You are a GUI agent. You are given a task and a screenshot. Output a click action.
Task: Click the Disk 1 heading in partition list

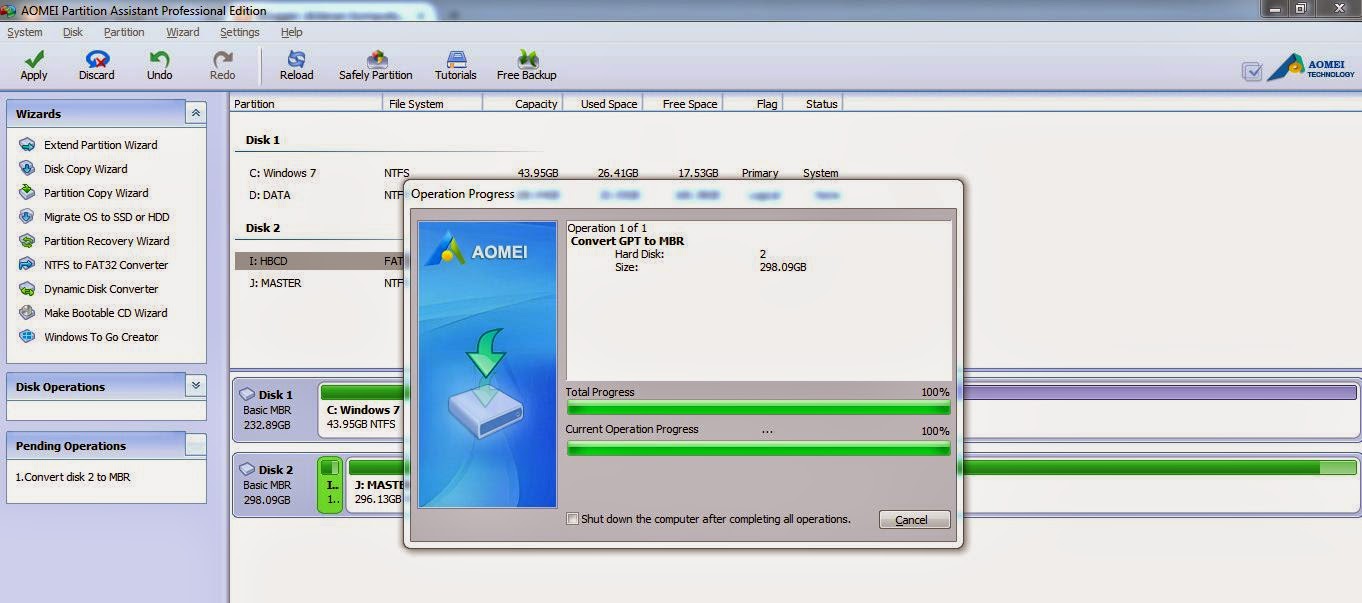coord(263,140)
